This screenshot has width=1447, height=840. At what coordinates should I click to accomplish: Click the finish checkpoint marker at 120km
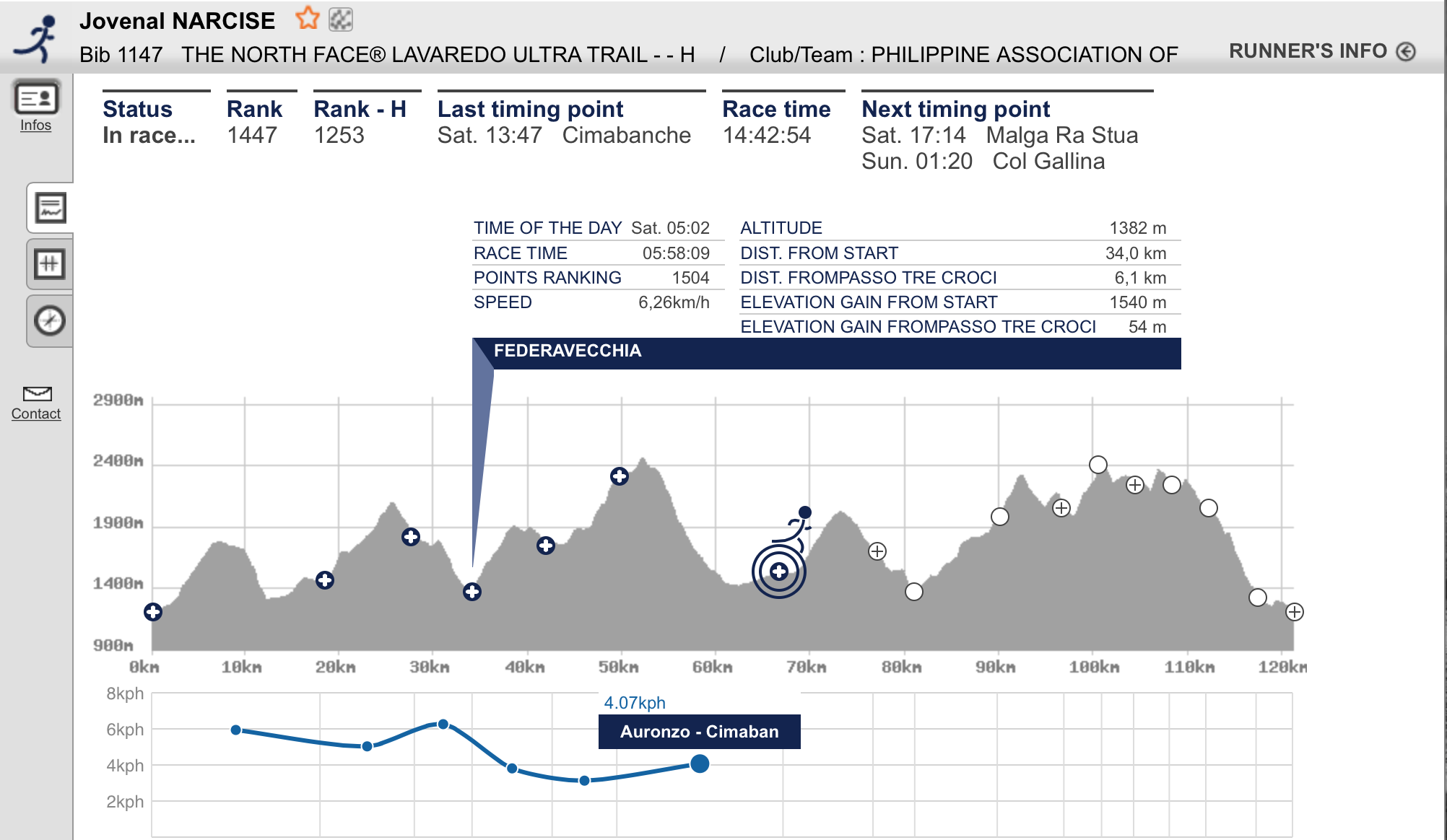click(1295, 612)
